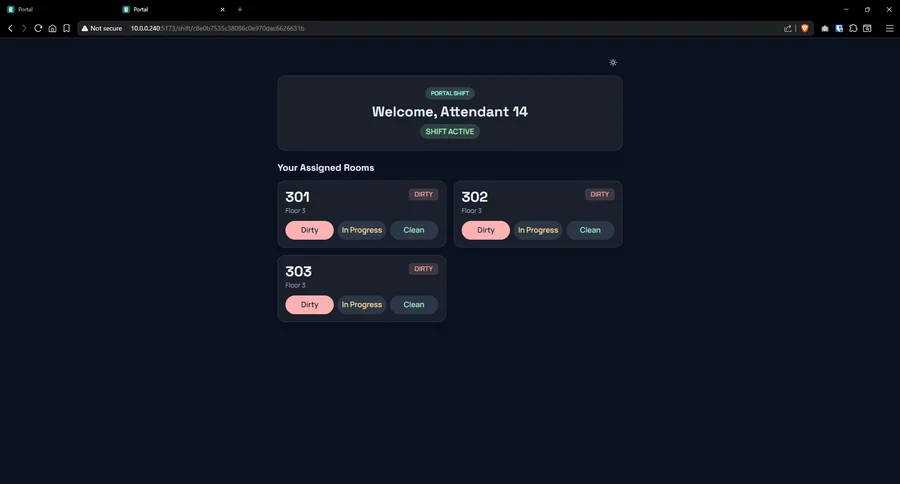The height and width of the screenshot is (484, 900).
Task: Click the share page icon in address bar
Action: (x=788, y=28)
